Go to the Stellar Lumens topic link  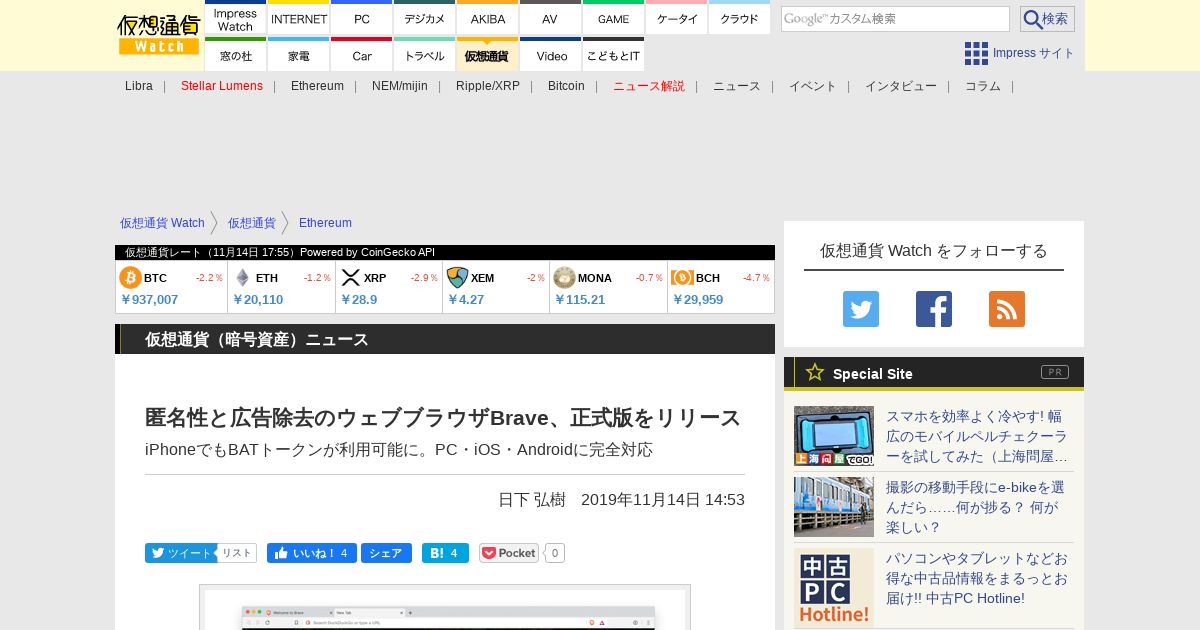point(222,86)
